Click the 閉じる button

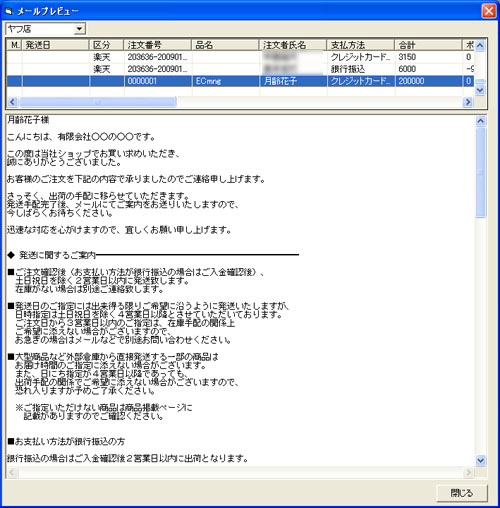point(462,493)
